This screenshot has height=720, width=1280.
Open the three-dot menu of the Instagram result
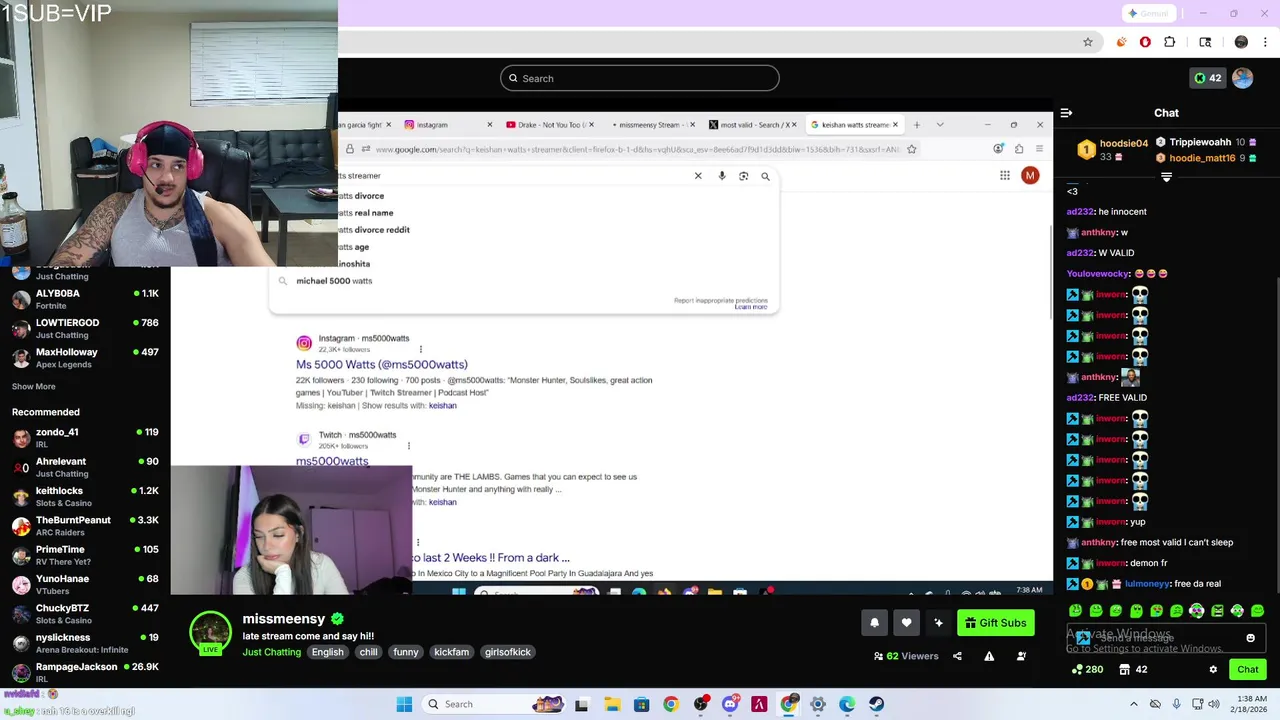420,349
